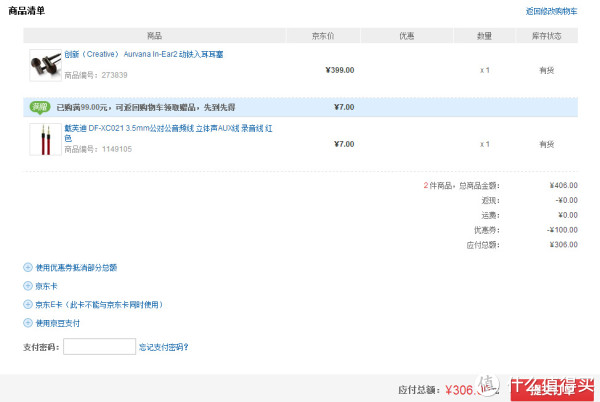Click the 库存状态 column header

pos(546,36)
